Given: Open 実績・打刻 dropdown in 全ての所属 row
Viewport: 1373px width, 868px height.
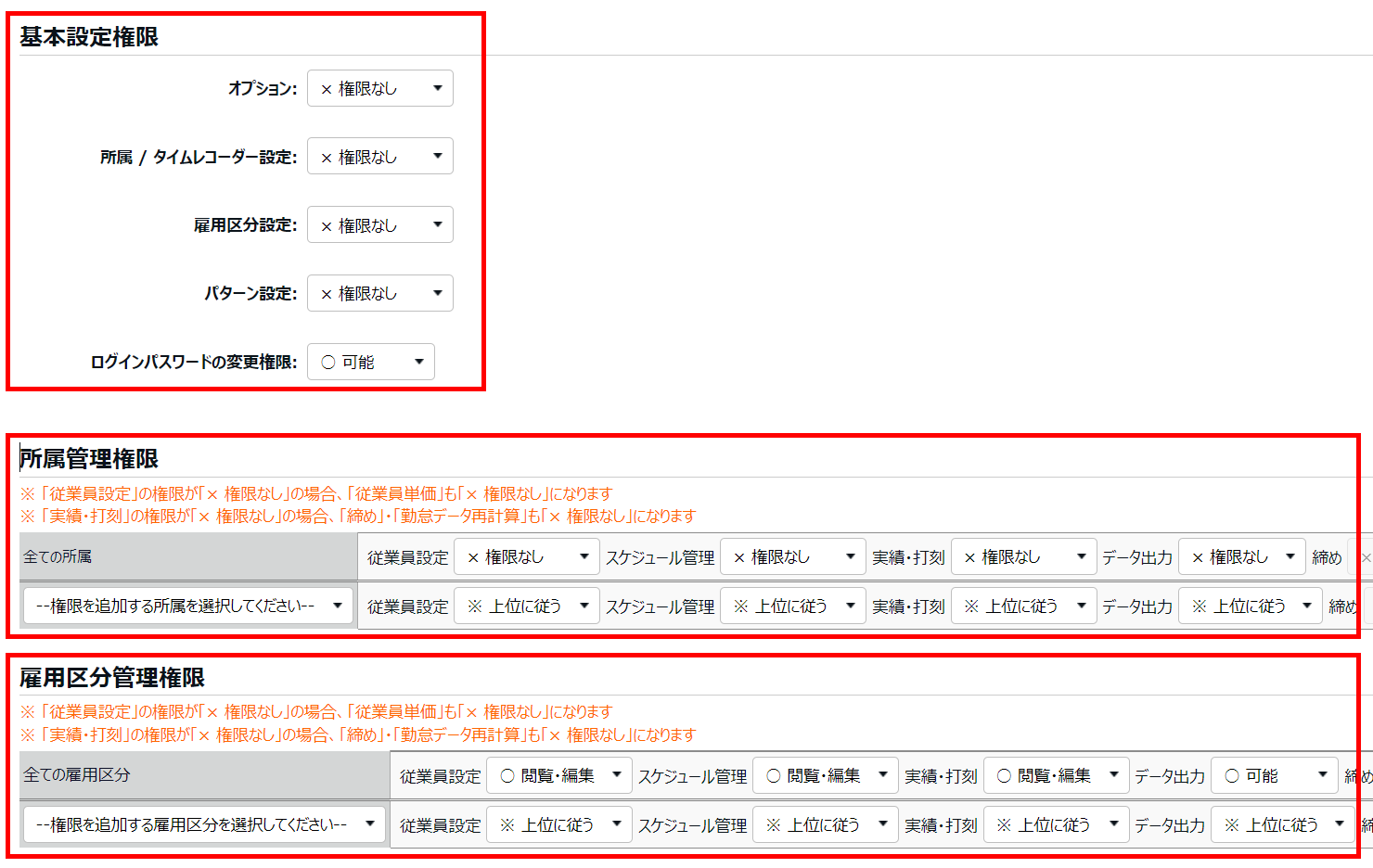Looking at the screenshot, I should click(1023, 557).
